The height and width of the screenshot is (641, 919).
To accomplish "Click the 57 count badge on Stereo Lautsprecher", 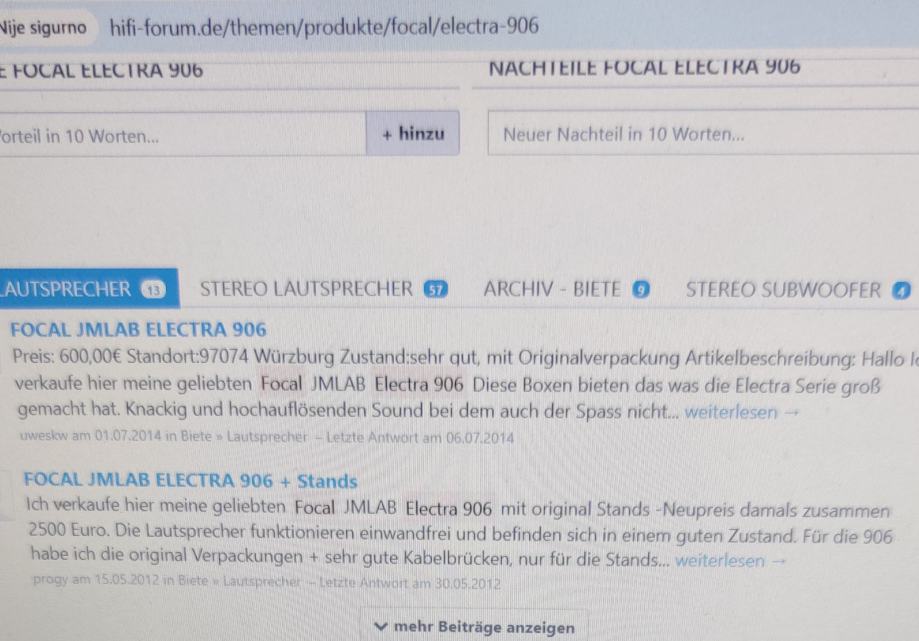I will click(435, 289).
